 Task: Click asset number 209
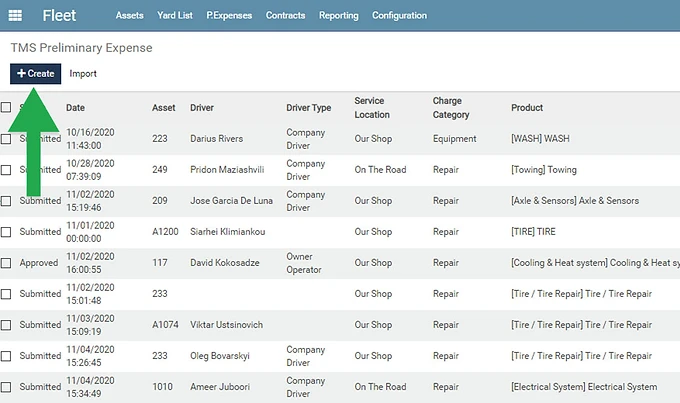(160, 201)
